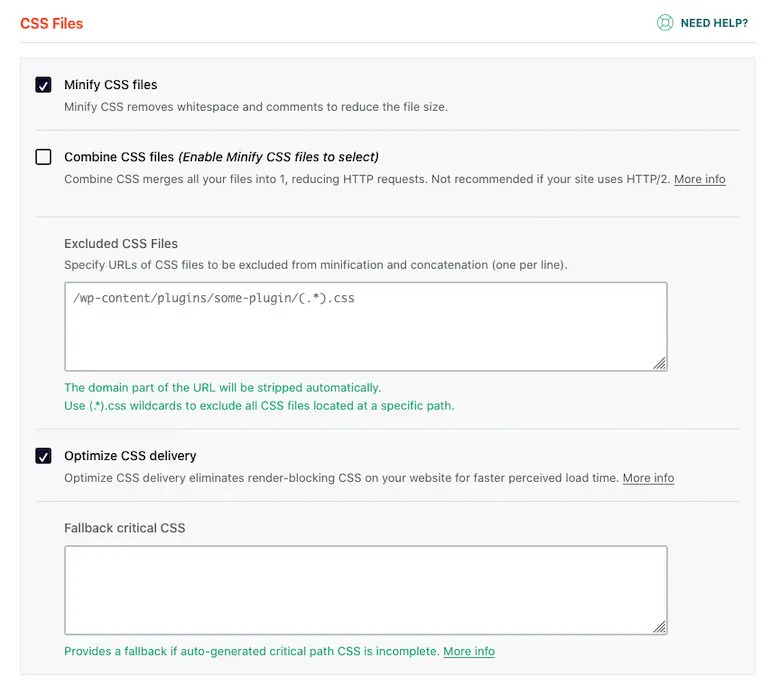Click the Minify CSS files label

pos(110,85)
